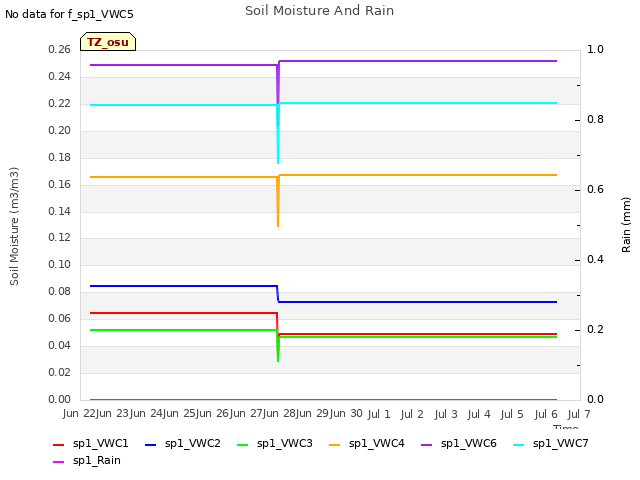
Task: Click the Jun 30 x-axis tick label
Action: coord(346,414)
